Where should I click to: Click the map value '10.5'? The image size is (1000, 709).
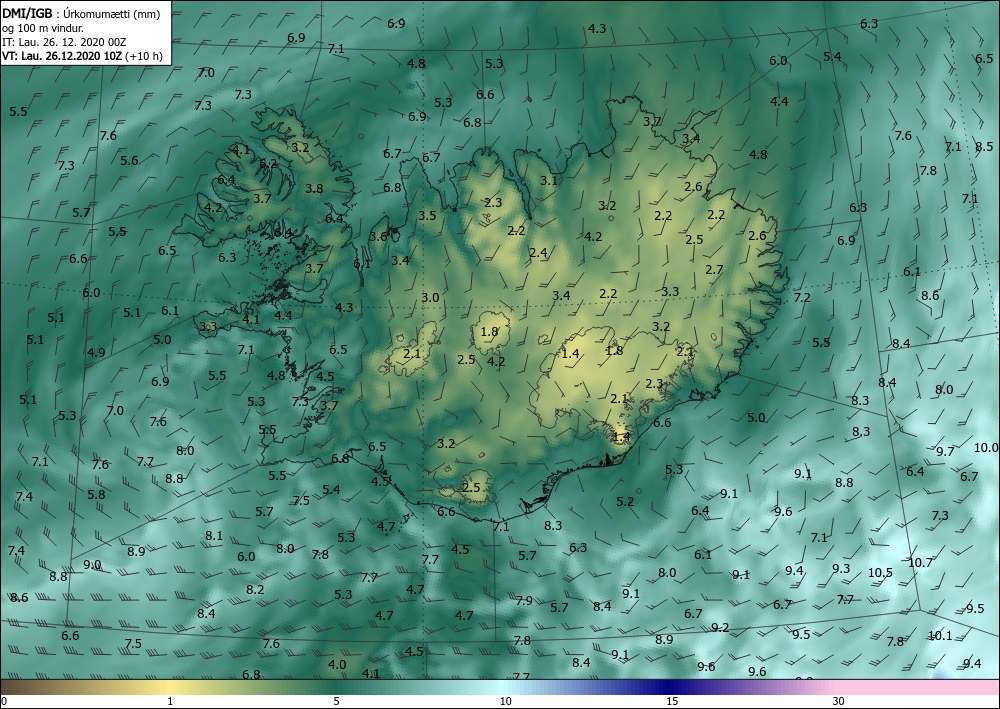[880, 573]
